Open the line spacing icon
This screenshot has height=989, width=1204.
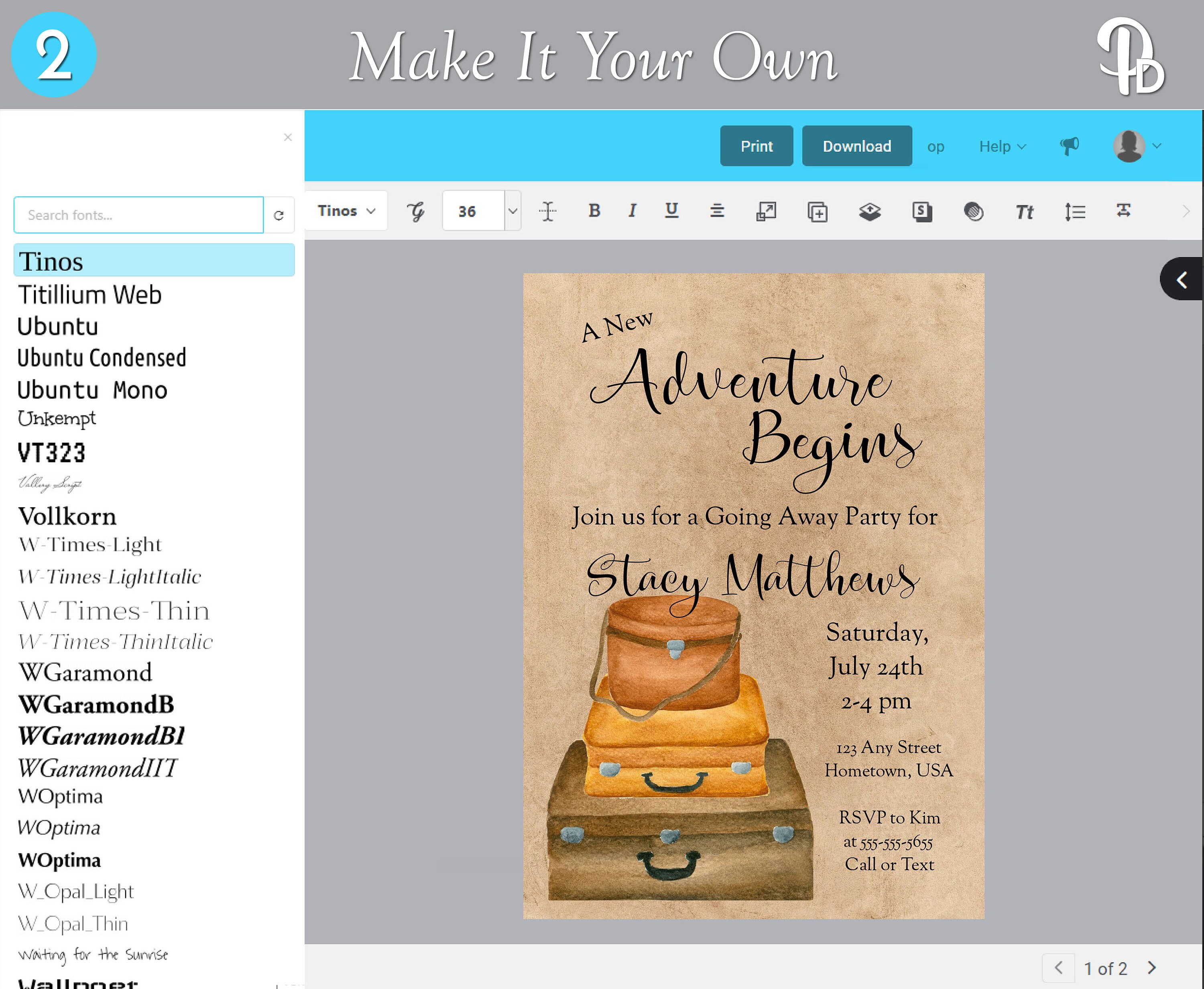pos(1075,212)
